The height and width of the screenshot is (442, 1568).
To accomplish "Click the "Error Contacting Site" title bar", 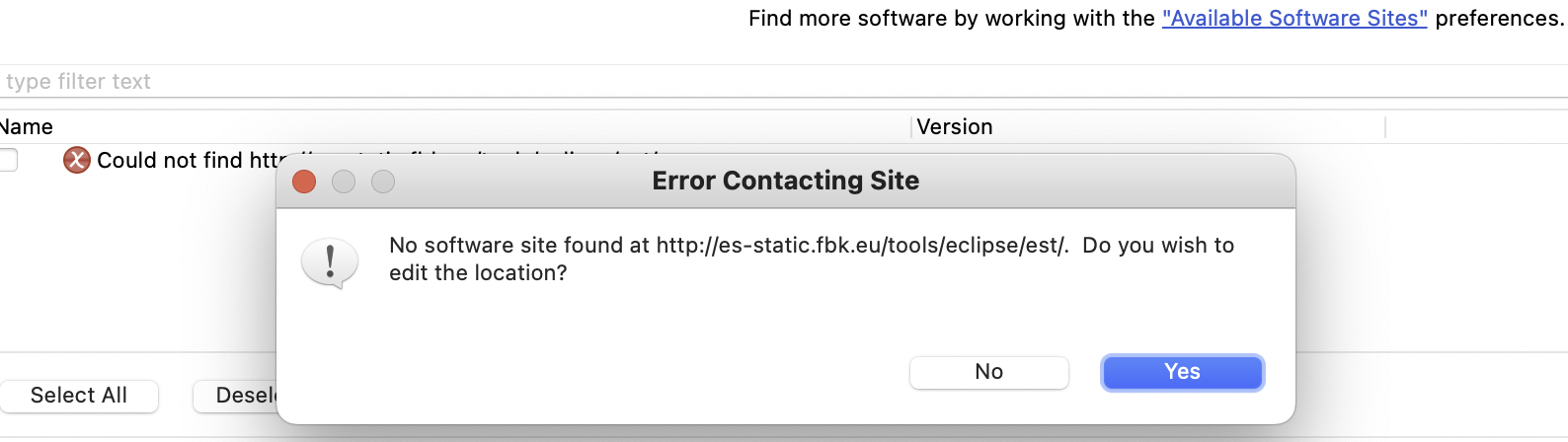I will [x=786, y=181].
